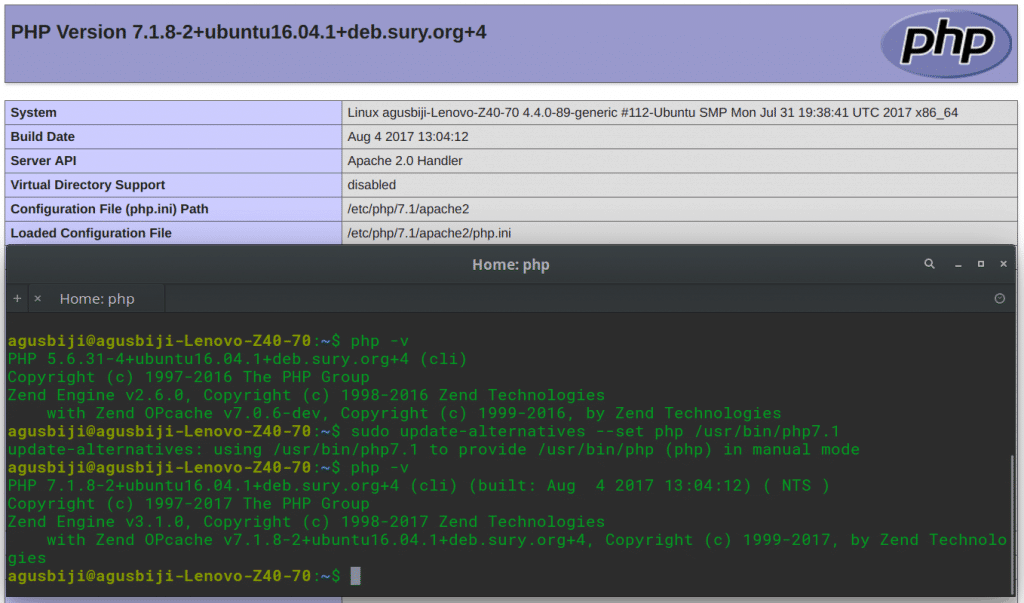This screenshot has height=603, width=1024.
Task: Open terminal search with the magnifier icon
Action: pos(929,264)
